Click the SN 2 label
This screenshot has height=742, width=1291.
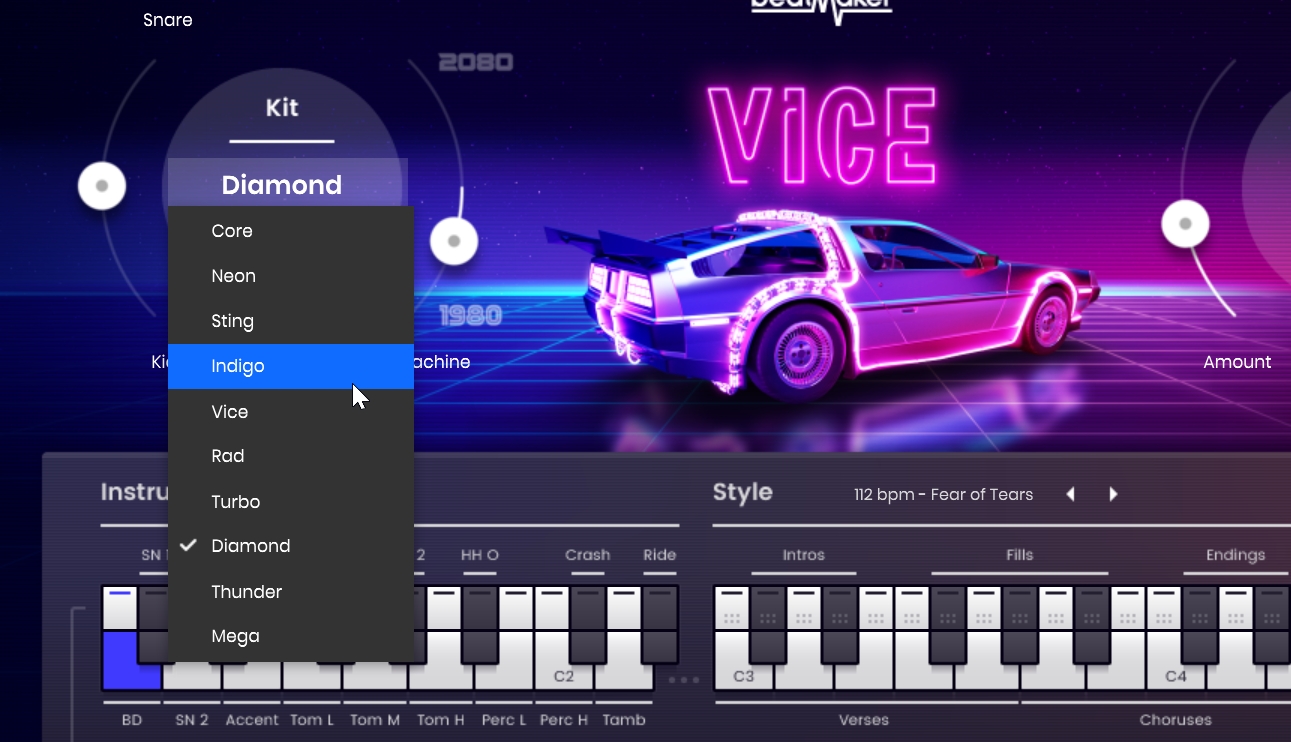tap(191, 720)
